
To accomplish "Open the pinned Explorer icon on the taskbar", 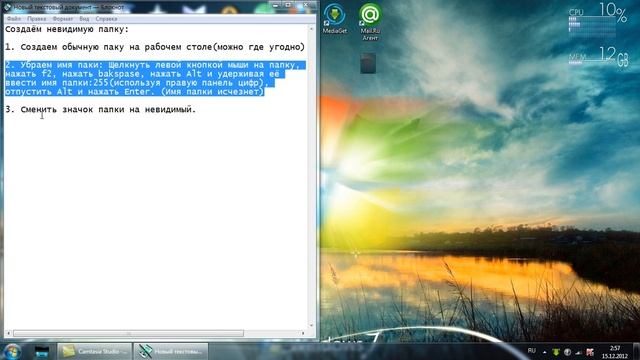I will pyautogui.click(x=42, y=351).
